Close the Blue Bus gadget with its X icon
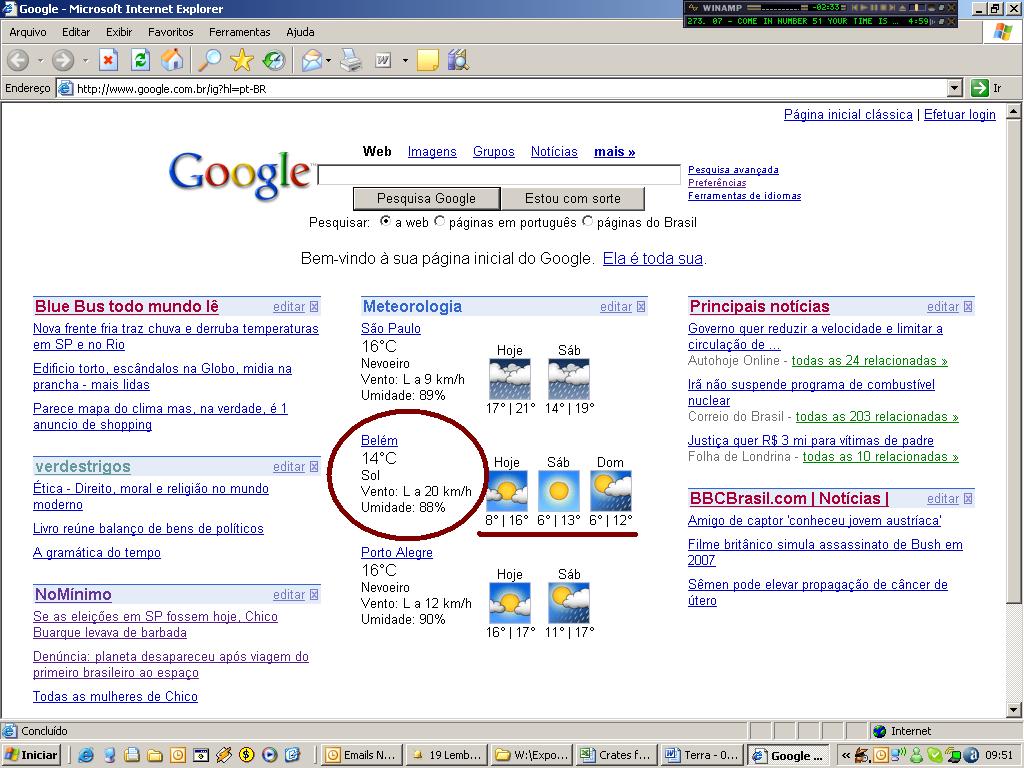This screenshot has height=768, width=1024. tap(314, 306)
